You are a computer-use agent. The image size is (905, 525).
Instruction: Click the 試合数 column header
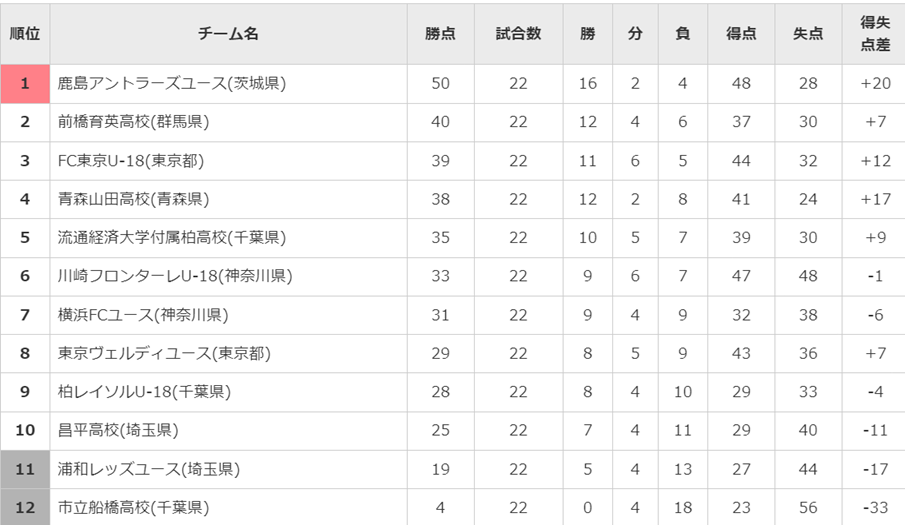click(x=518, y=33)
